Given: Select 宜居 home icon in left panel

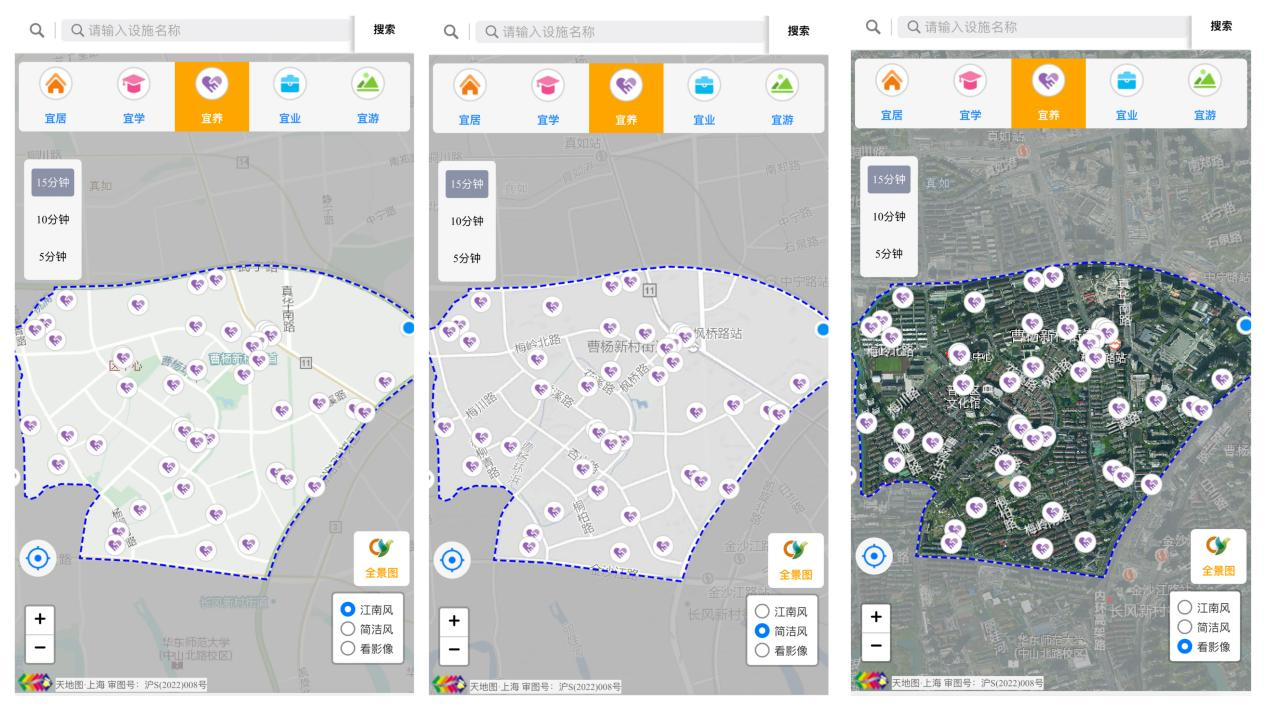Looking at the screenshot, I should tap(55, 86).
